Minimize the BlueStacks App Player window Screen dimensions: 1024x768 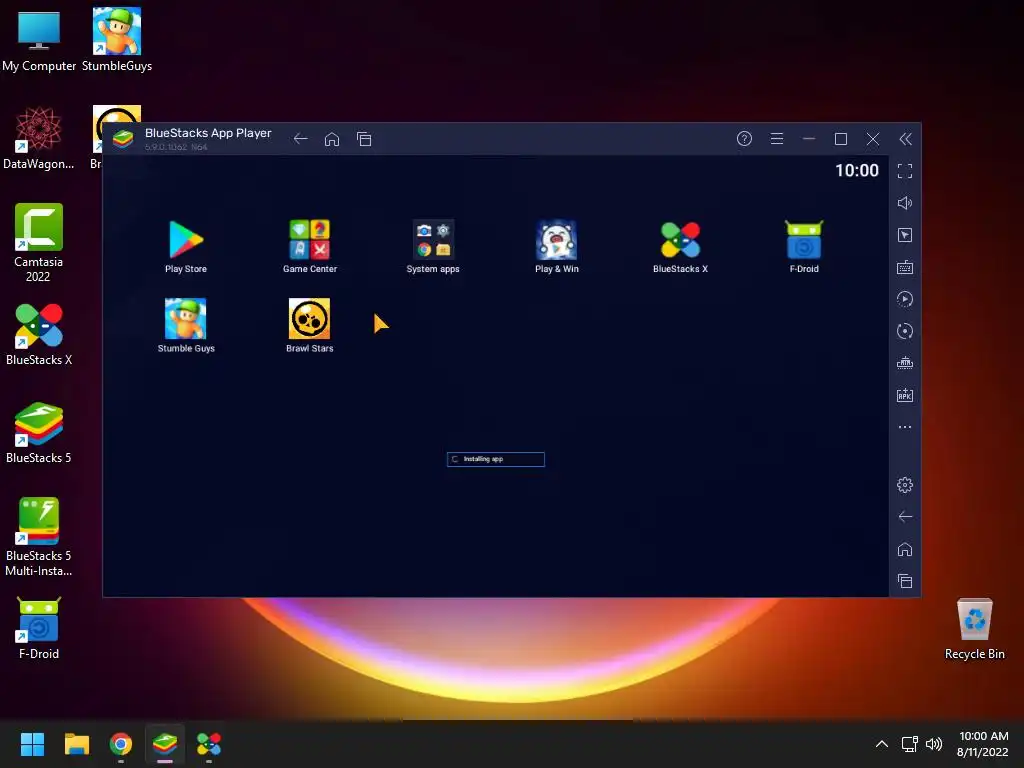coord(808,138)
